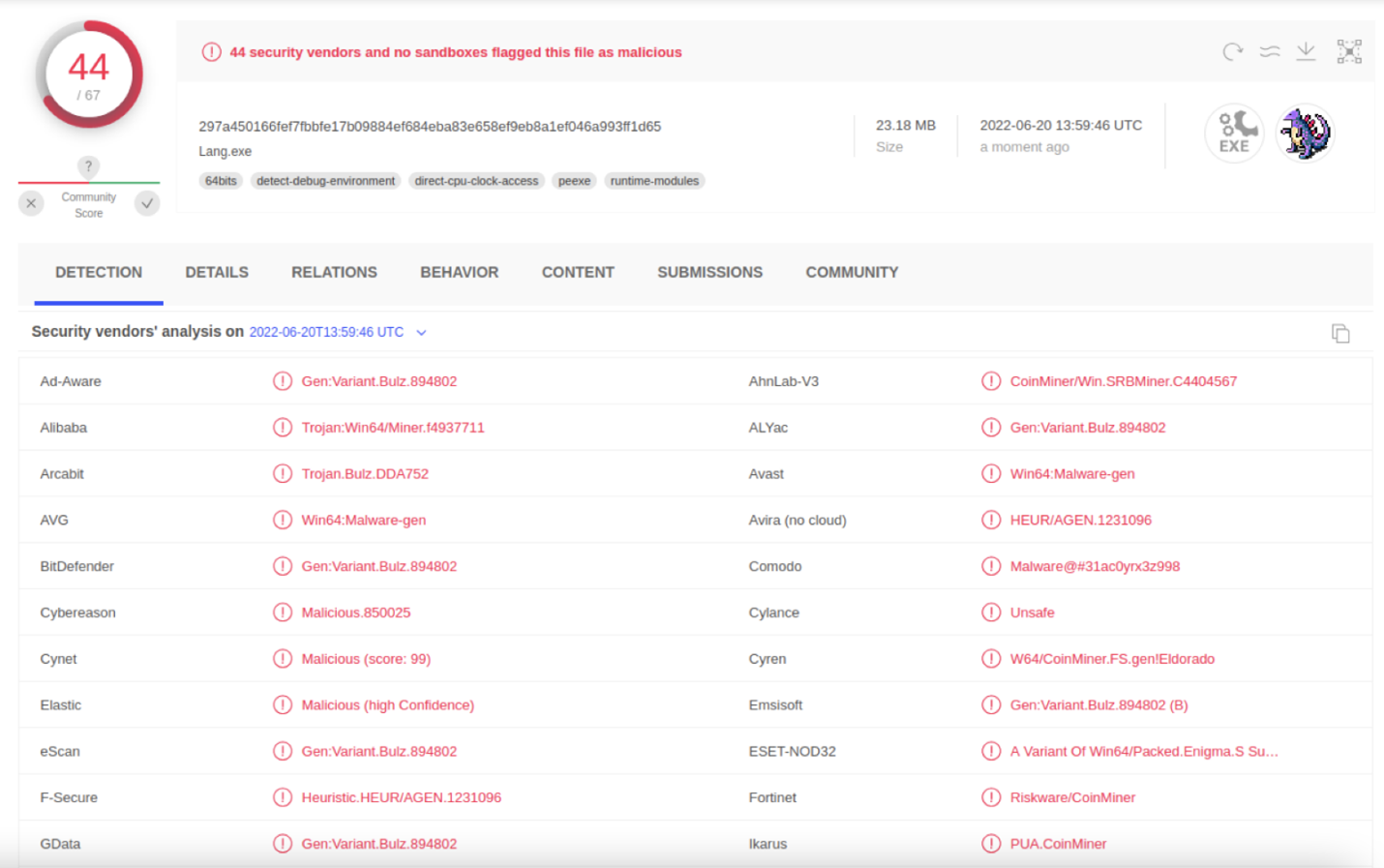Go to the COMMUNITY tab
This screenshot has height=868, width=1384.
pos(852,273)
